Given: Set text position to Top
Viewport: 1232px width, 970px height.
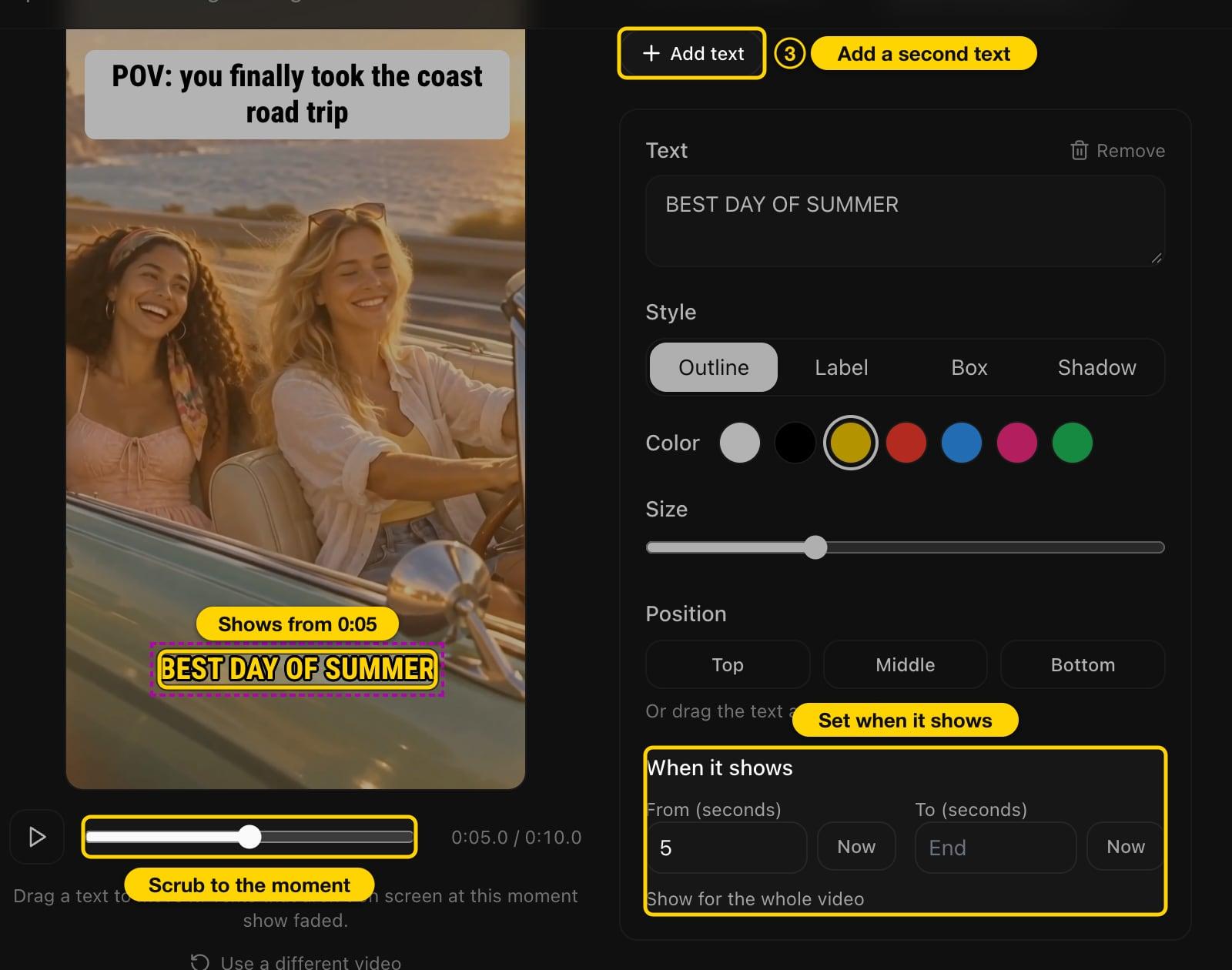Looking at the screenshot, I should [x=728, y=664].
